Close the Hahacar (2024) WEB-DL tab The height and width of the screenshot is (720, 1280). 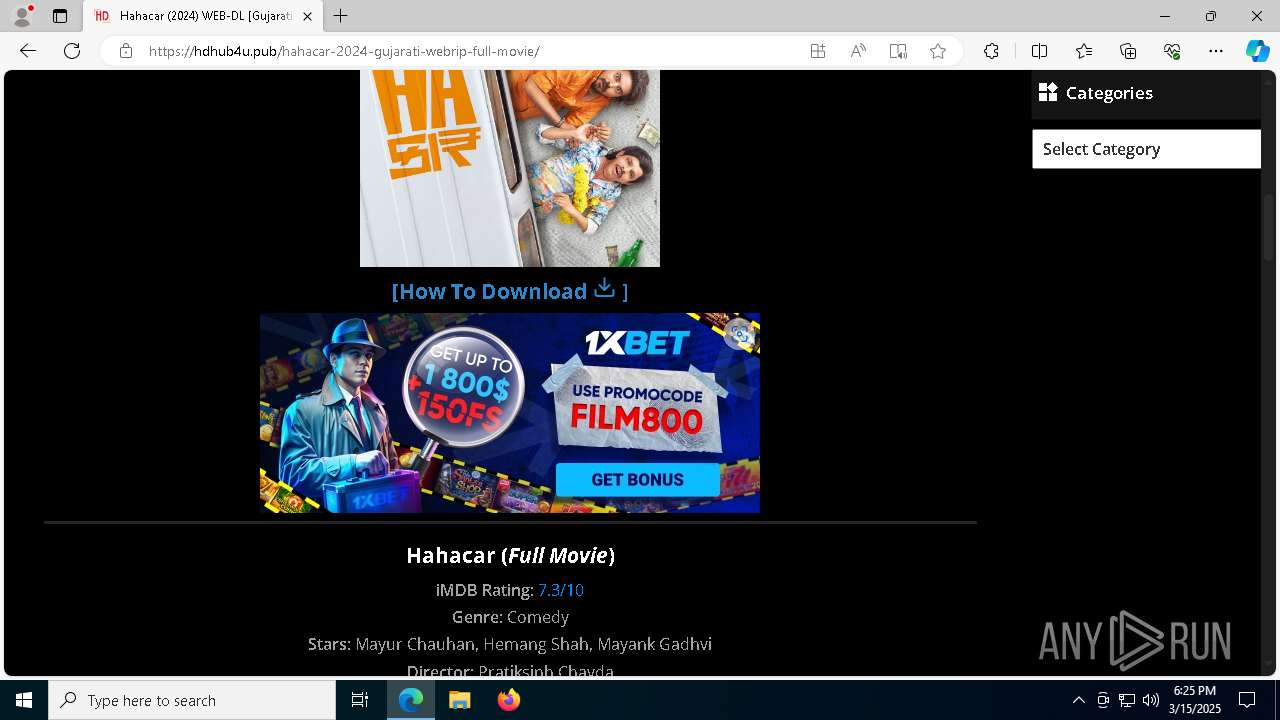(x=307, y=16)
